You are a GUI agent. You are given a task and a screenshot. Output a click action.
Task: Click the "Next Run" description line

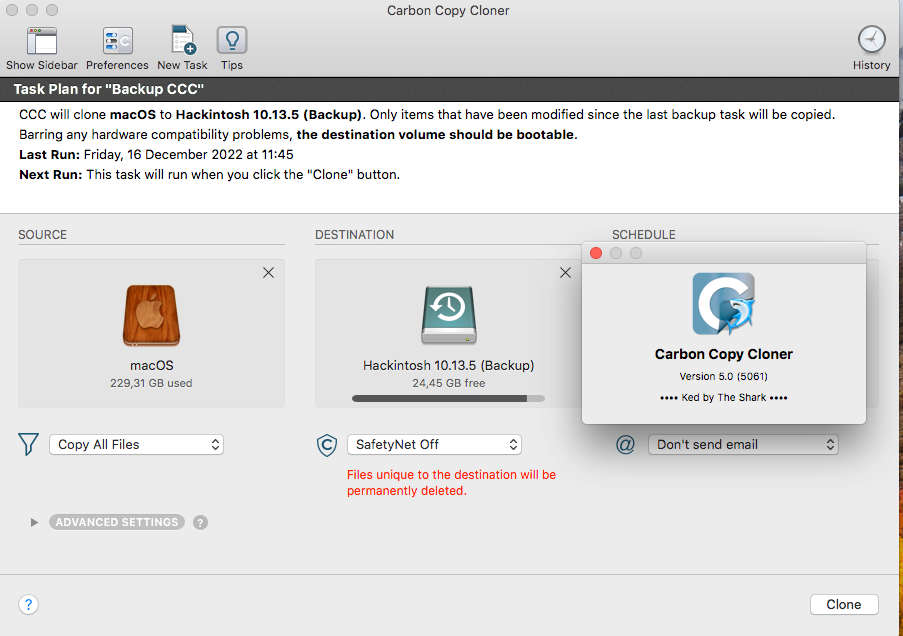click(210, 175)
